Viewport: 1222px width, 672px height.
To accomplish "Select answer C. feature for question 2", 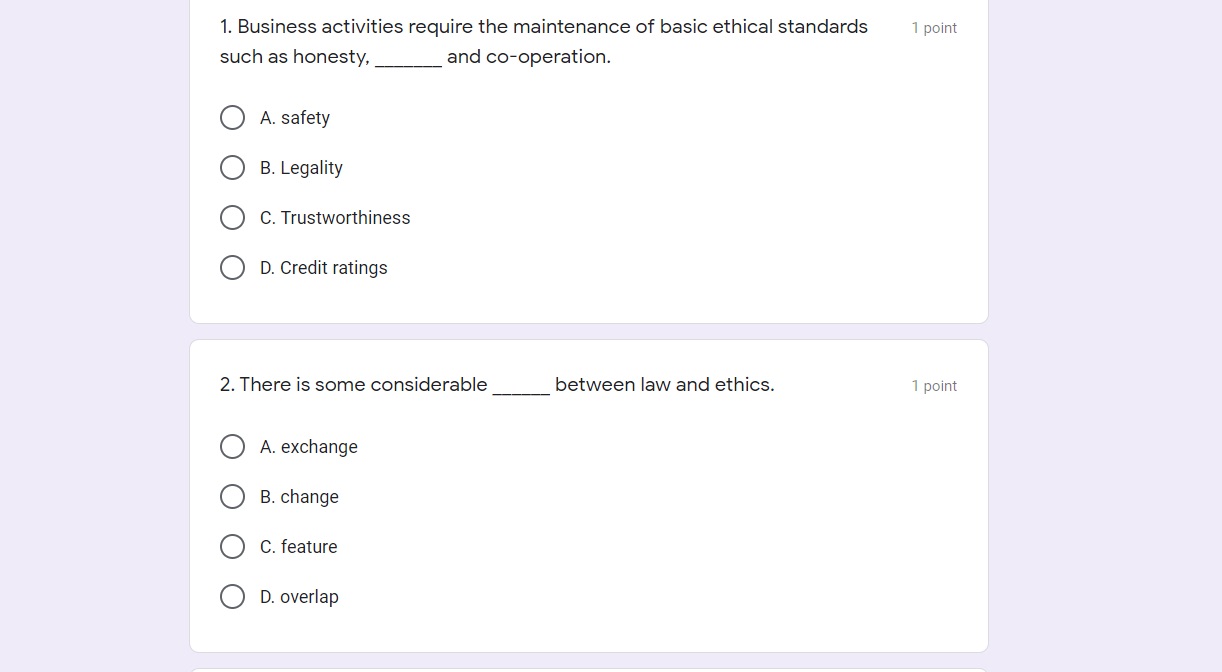I will click(232, 546).
